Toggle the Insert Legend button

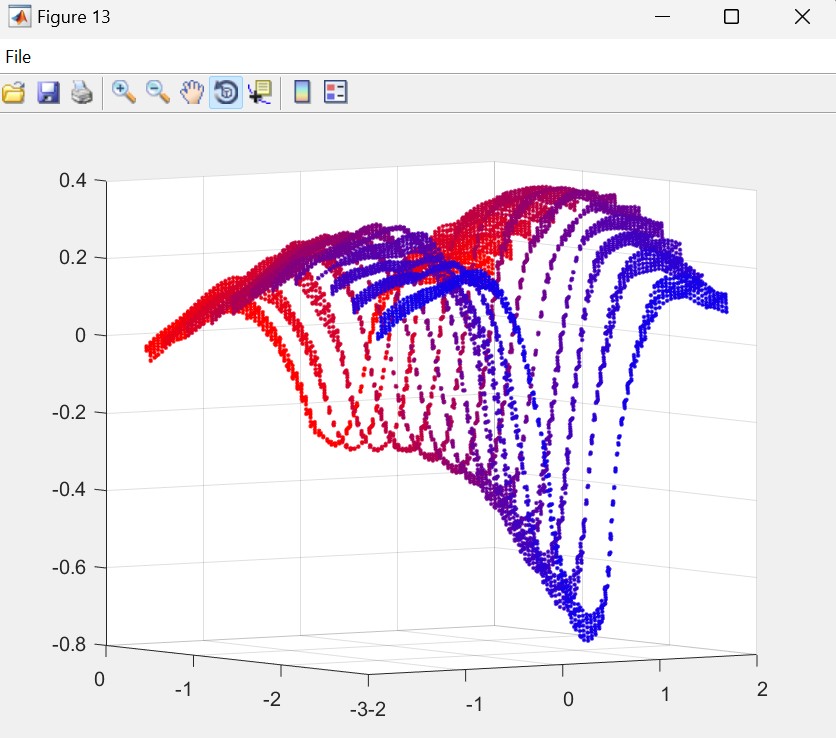[335, 93]
